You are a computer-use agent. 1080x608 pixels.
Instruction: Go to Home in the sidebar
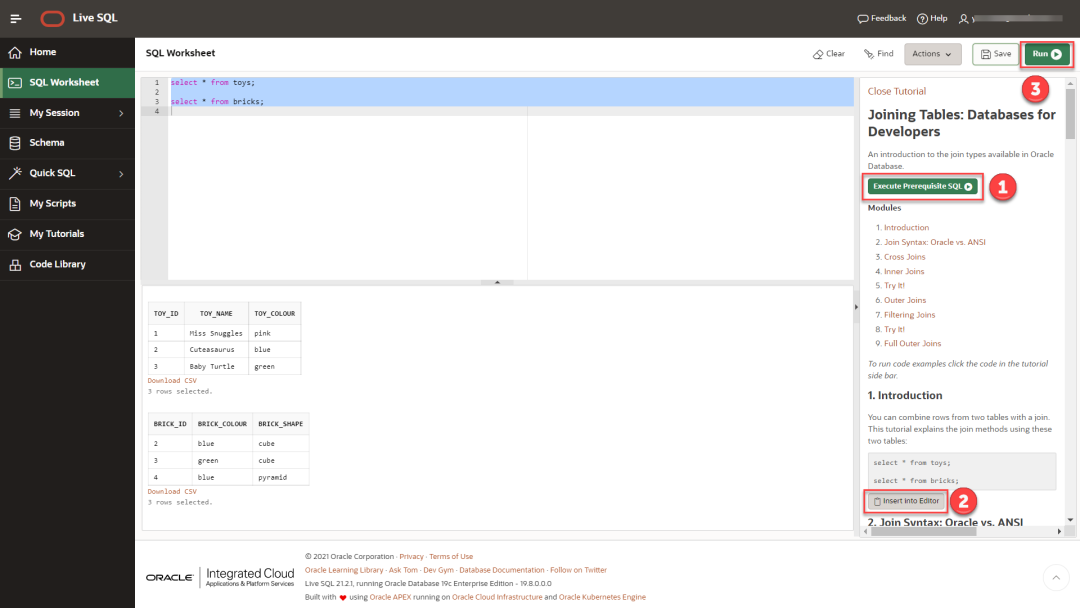tap(68, 52)
